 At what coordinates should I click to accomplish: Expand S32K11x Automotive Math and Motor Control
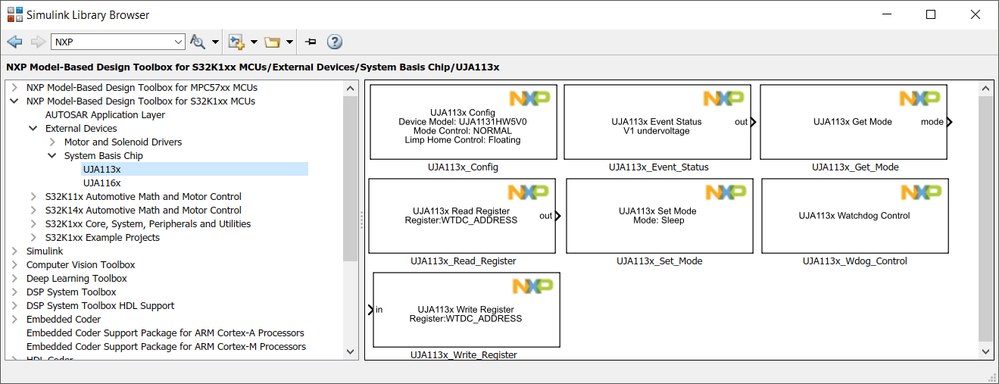click(33, 197)
